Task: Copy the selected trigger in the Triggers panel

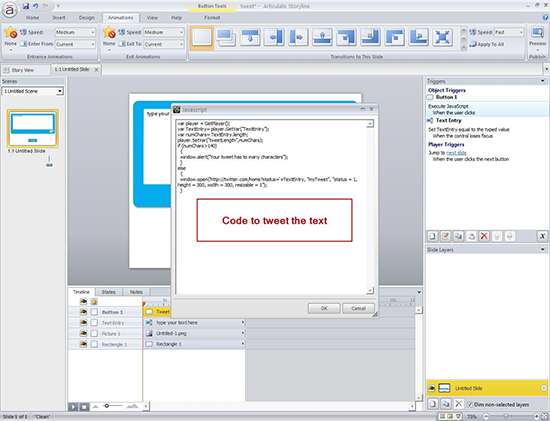Action: 458,236
